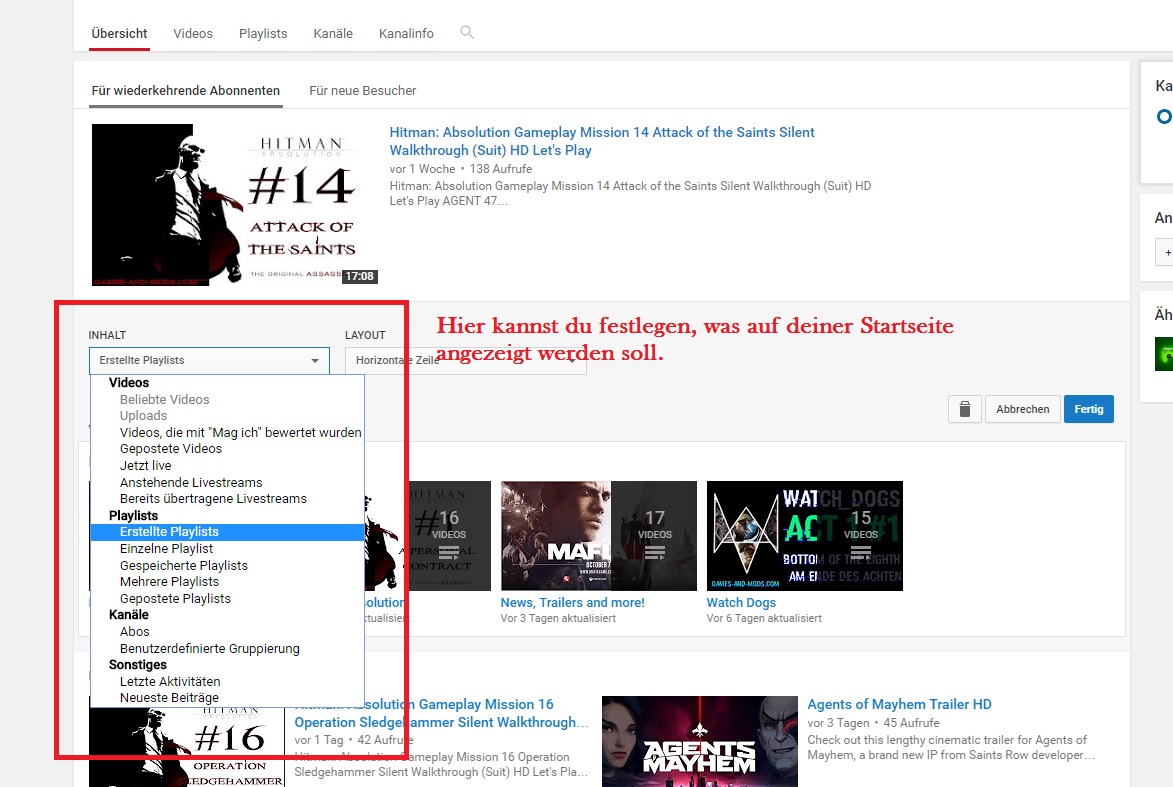Click the channel search magnifier icon
This screenshot has width=1173, height=787.
coord(466,33)
